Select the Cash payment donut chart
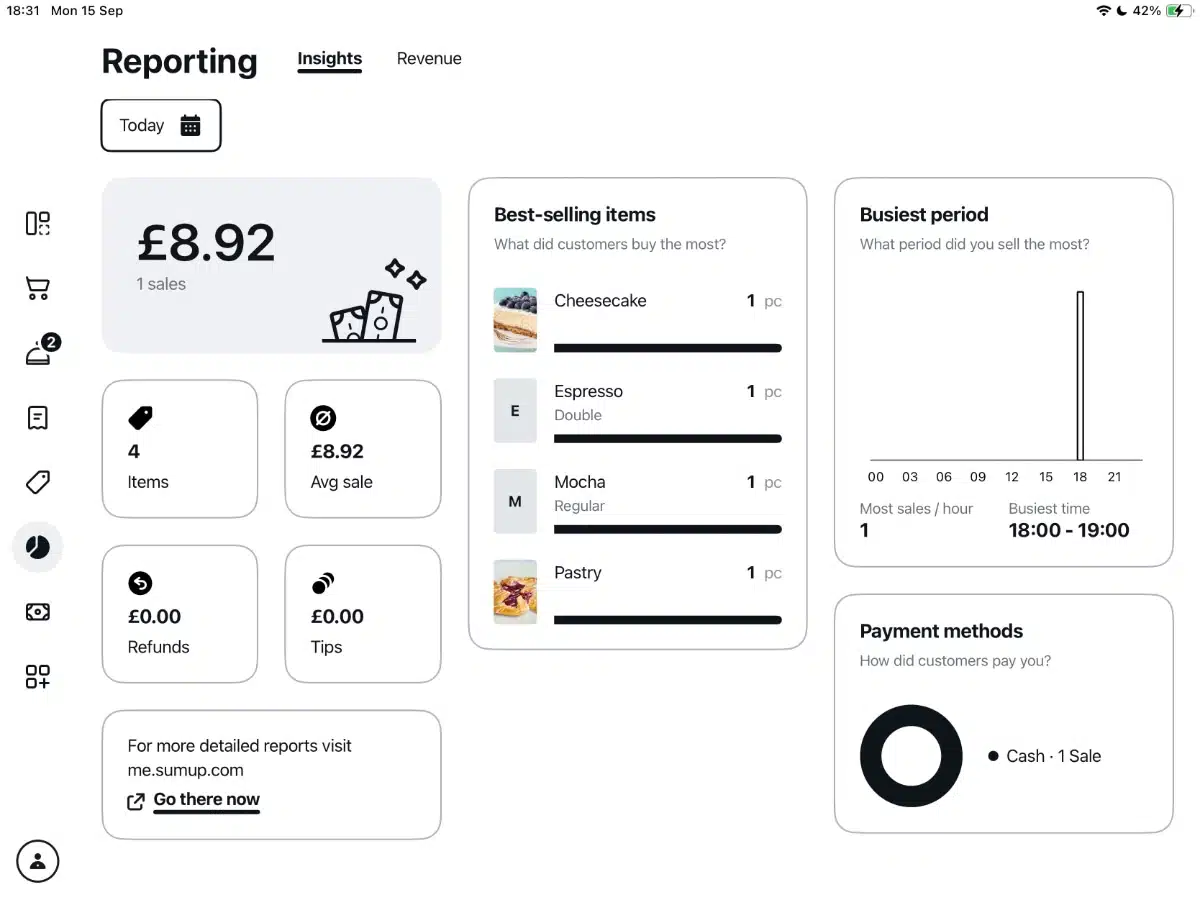 [911, 756]
